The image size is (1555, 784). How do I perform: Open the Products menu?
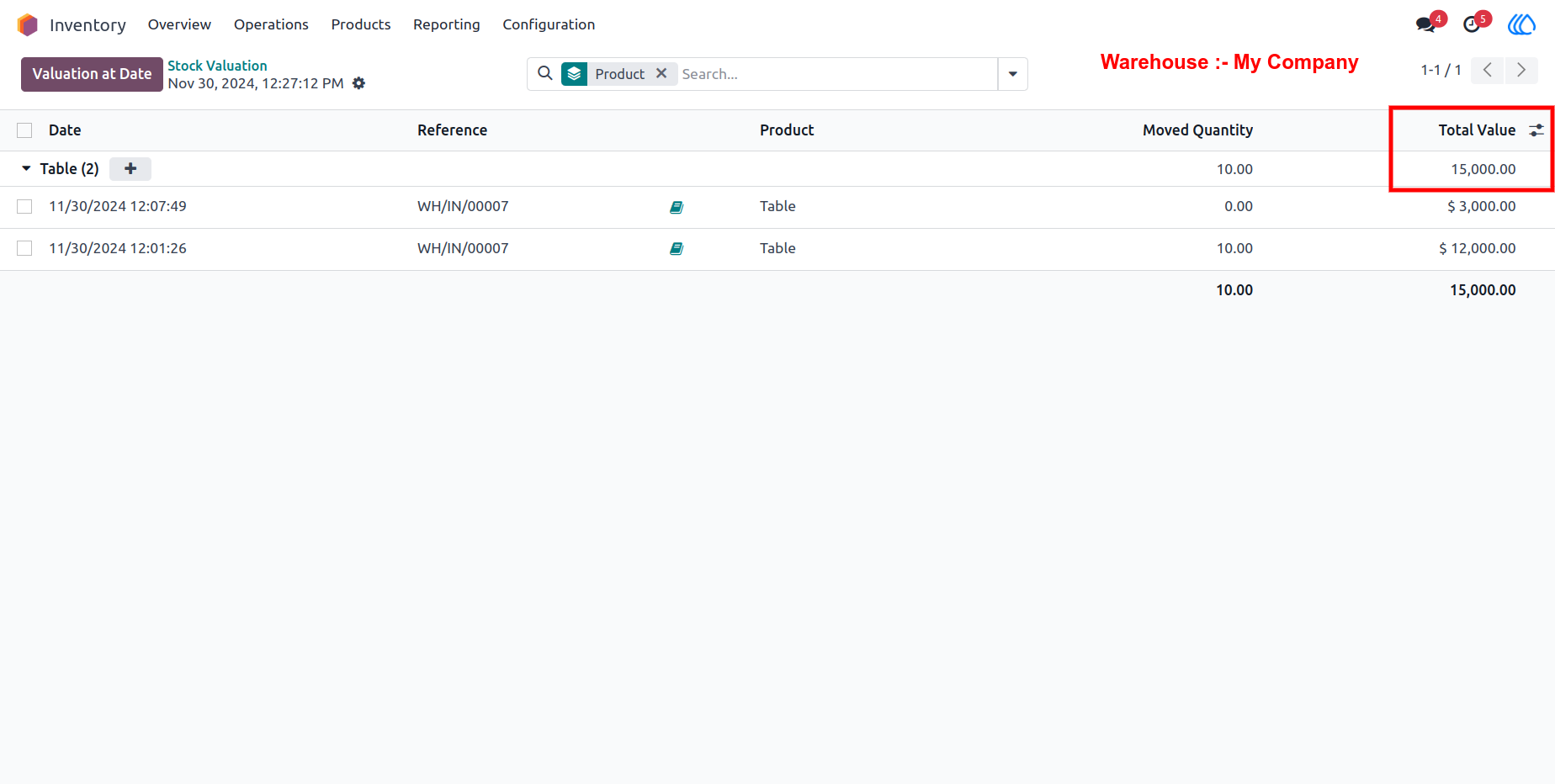pyautogui.click(x=361, y=24)
